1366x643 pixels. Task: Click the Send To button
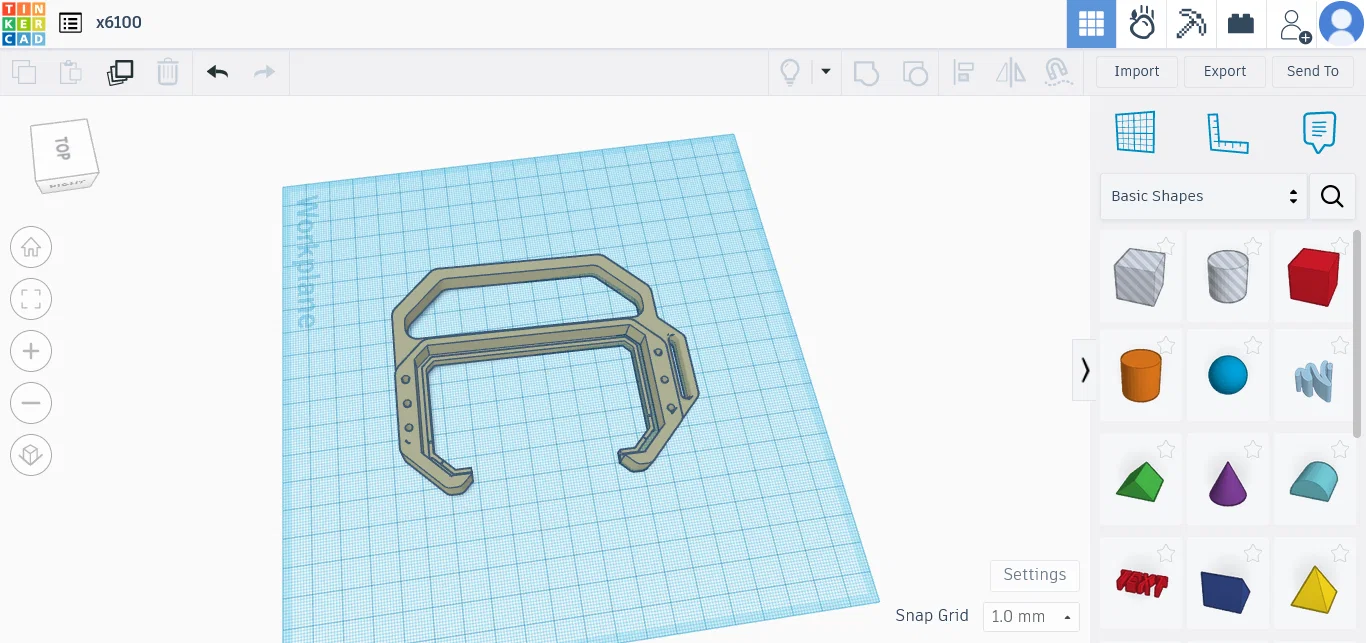coord(1312,71)
